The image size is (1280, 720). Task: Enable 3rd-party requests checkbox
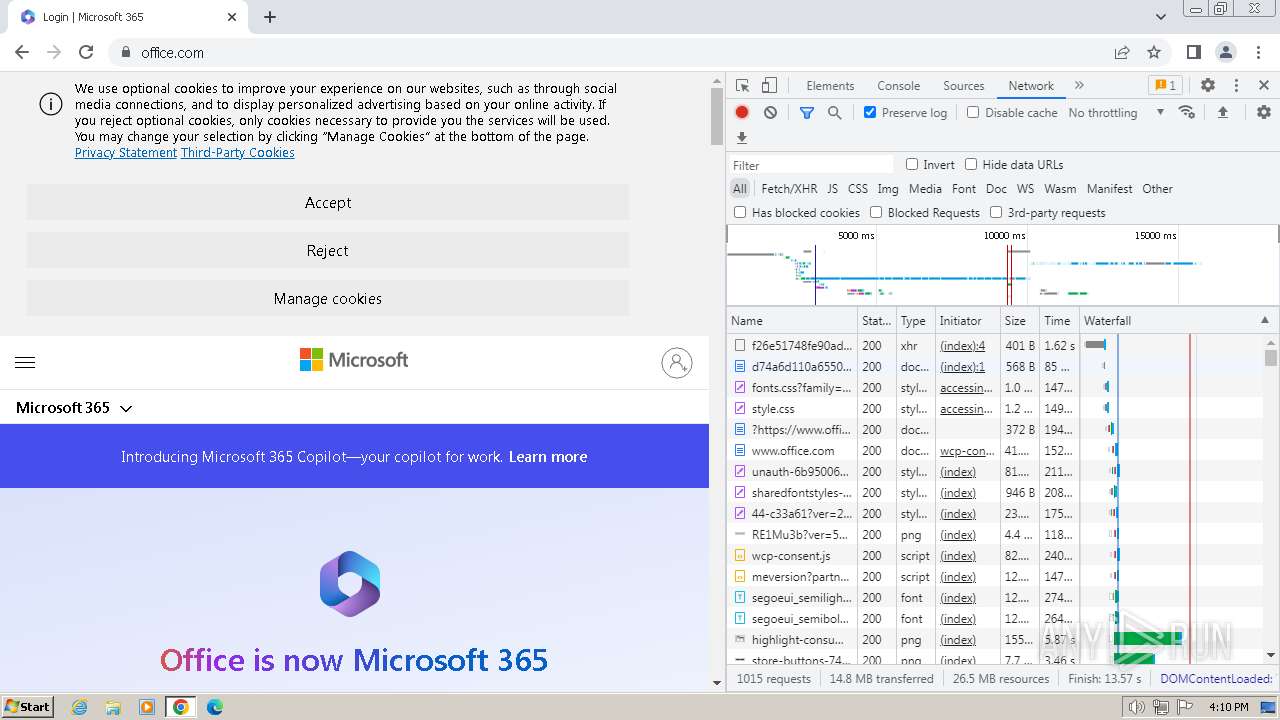pos(996,213)
